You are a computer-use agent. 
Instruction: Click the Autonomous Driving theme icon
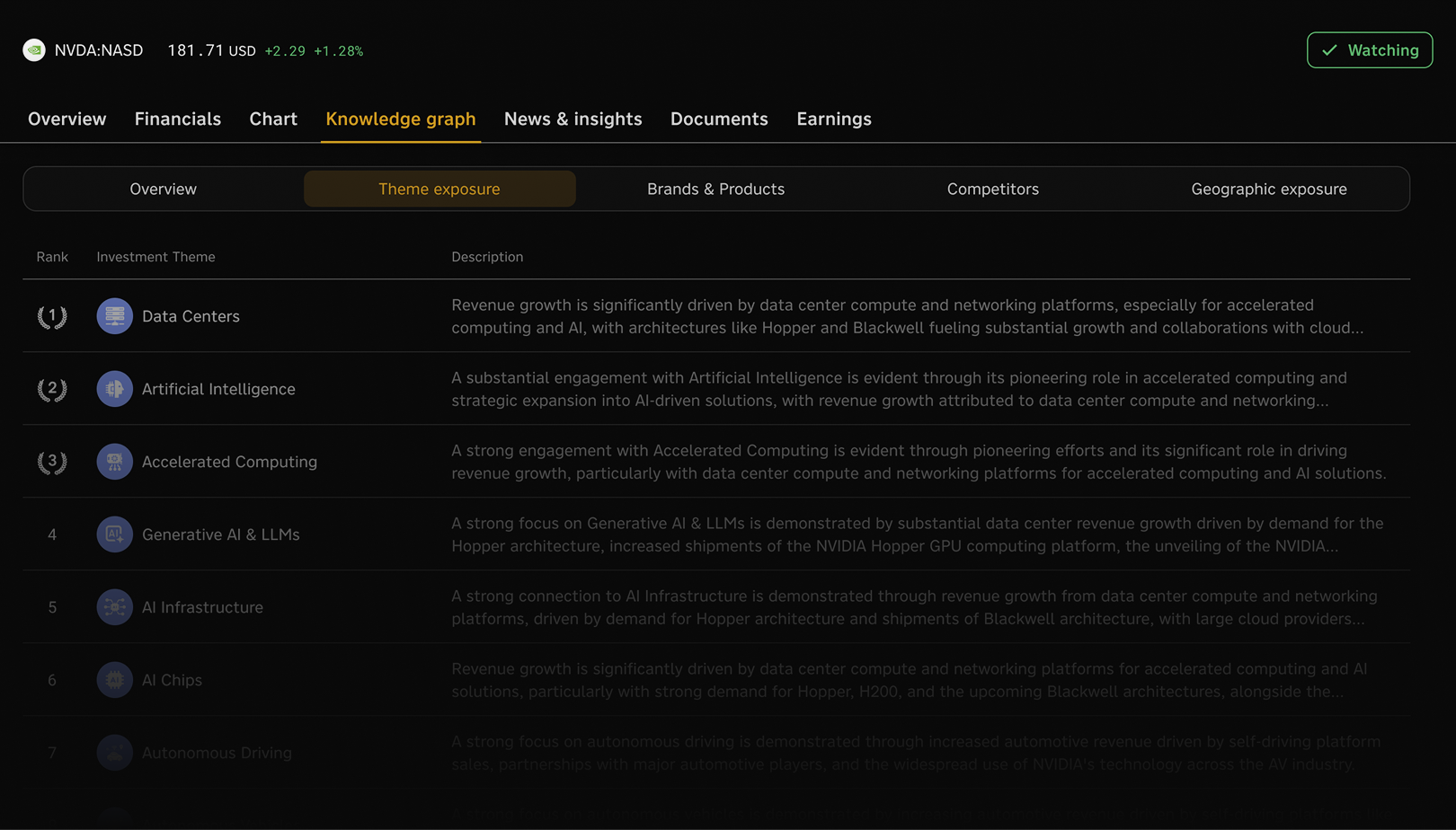tap(114, 753)
